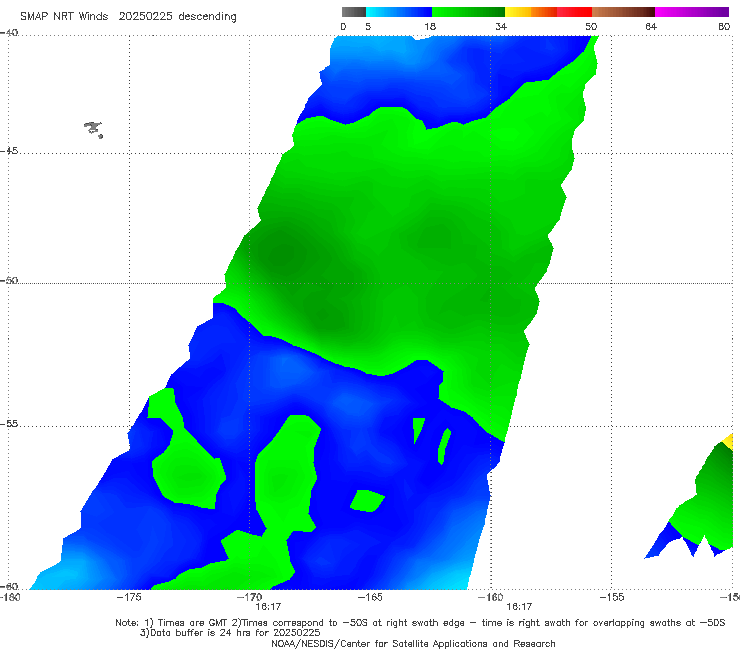Click the small yellow wind patch at the map edge
Screen dimensions: 740x650
pos(728,442)
